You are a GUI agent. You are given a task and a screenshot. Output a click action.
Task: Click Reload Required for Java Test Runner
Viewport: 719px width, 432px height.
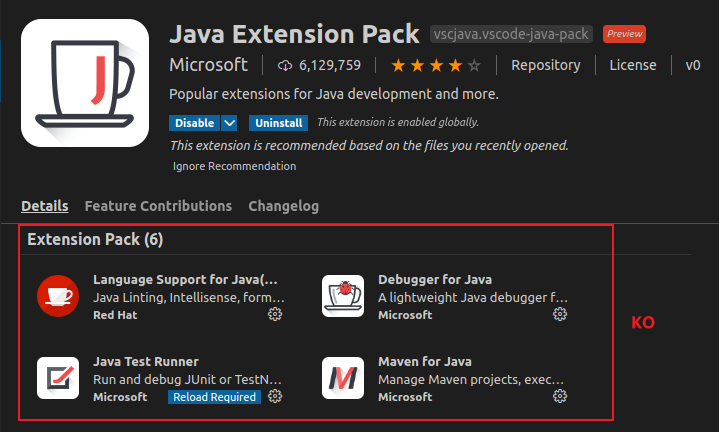point(214,397)
